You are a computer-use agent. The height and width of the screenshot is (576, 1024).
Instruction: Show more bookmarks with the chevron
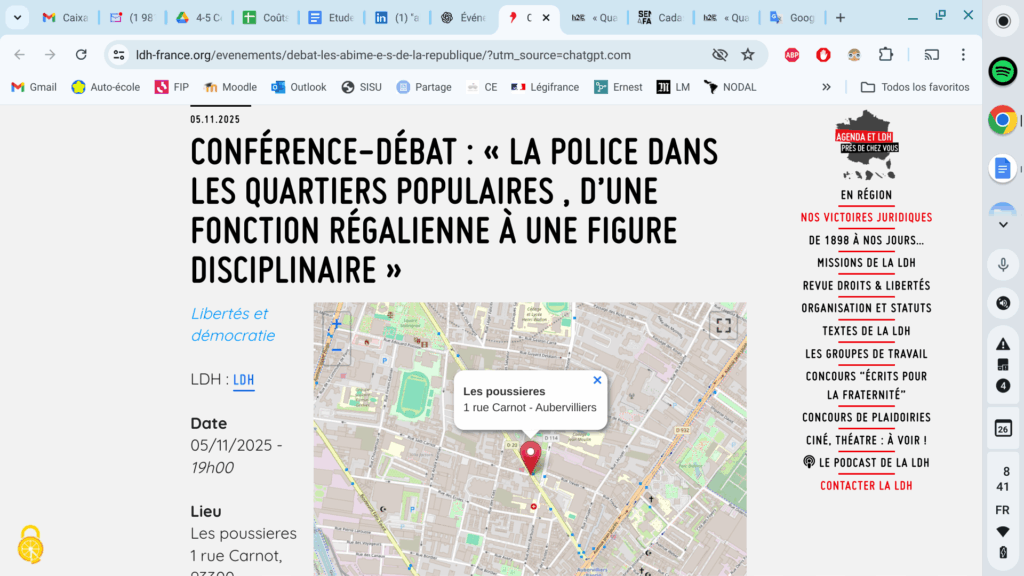[826, 87]
